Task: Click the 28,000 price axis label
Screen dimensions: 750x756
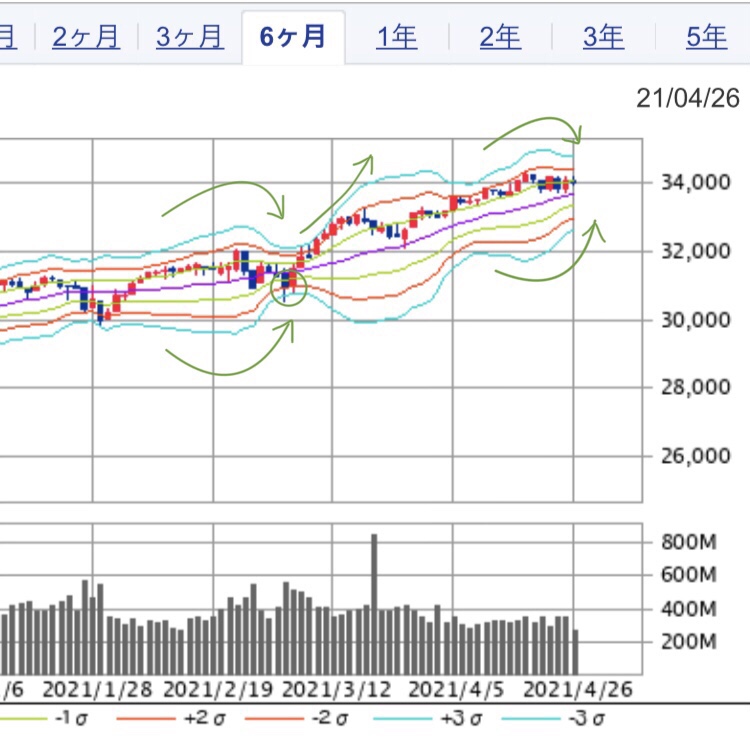Action: point(696,387)
